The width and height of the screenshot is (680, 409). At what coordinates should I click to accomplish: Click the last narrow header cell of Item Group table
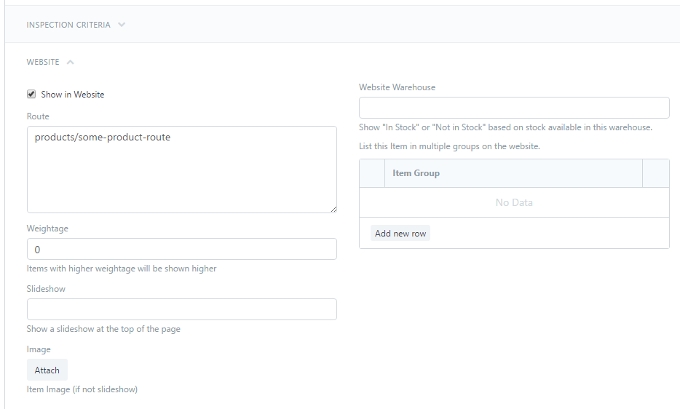point(656,173)
